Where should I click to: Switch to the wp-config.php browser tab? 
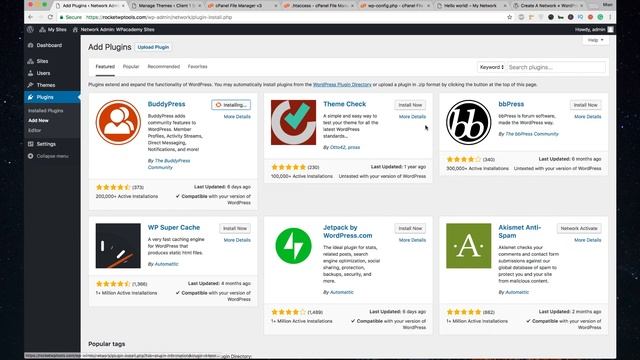click(x=394, y=6)
